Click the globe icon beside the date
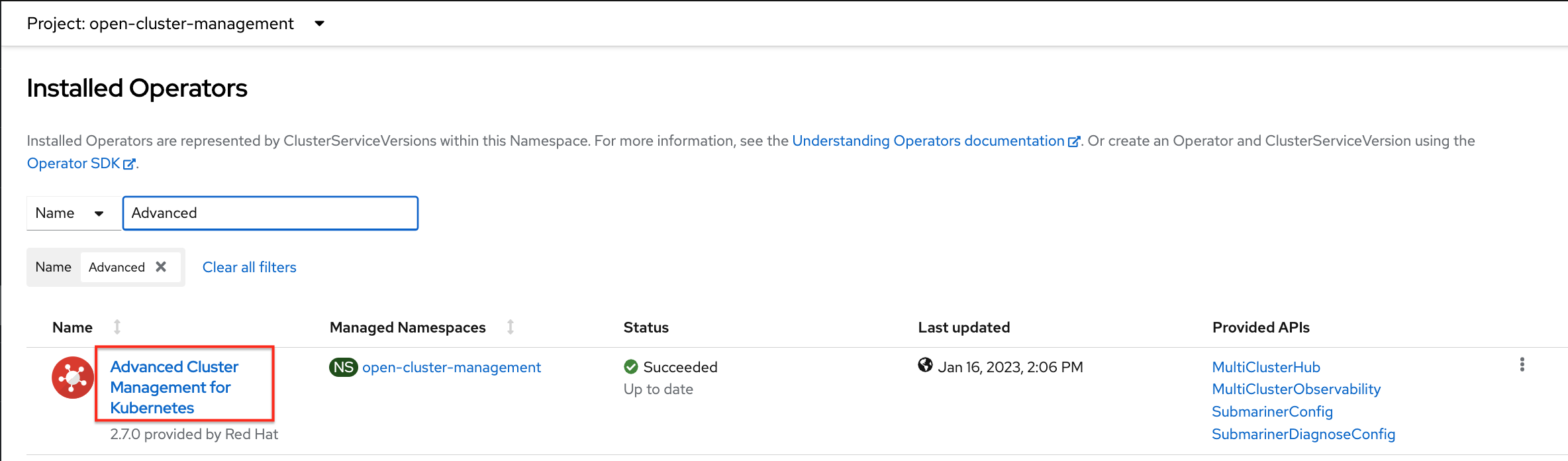This screenshot has width=1568, height=461. tap(925, 365)
